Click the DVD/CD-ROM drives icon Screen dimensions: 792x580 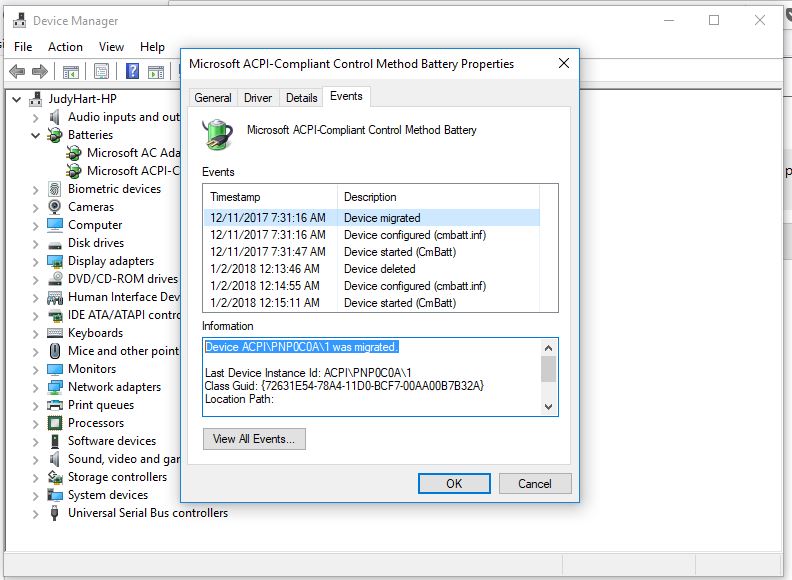55,279
